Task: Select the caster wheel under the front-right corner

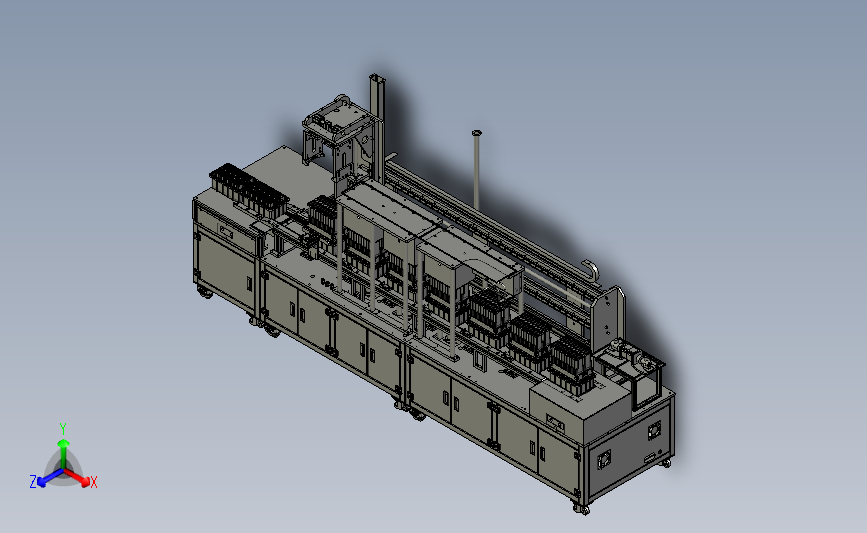Action: (x=581, y=508)
